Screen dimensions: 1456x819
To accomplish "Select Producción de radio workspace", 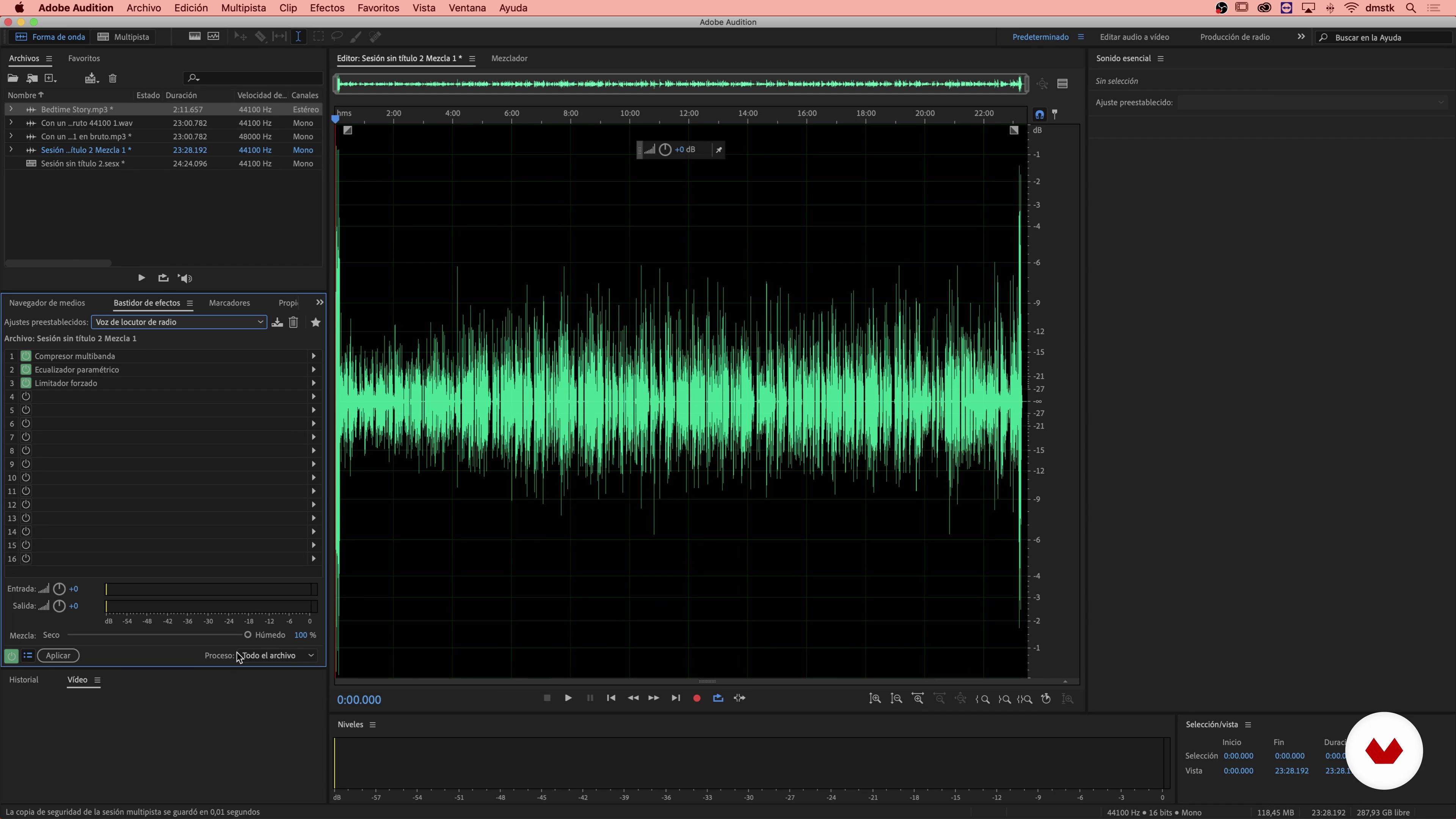I will (x=1235, y=37).
